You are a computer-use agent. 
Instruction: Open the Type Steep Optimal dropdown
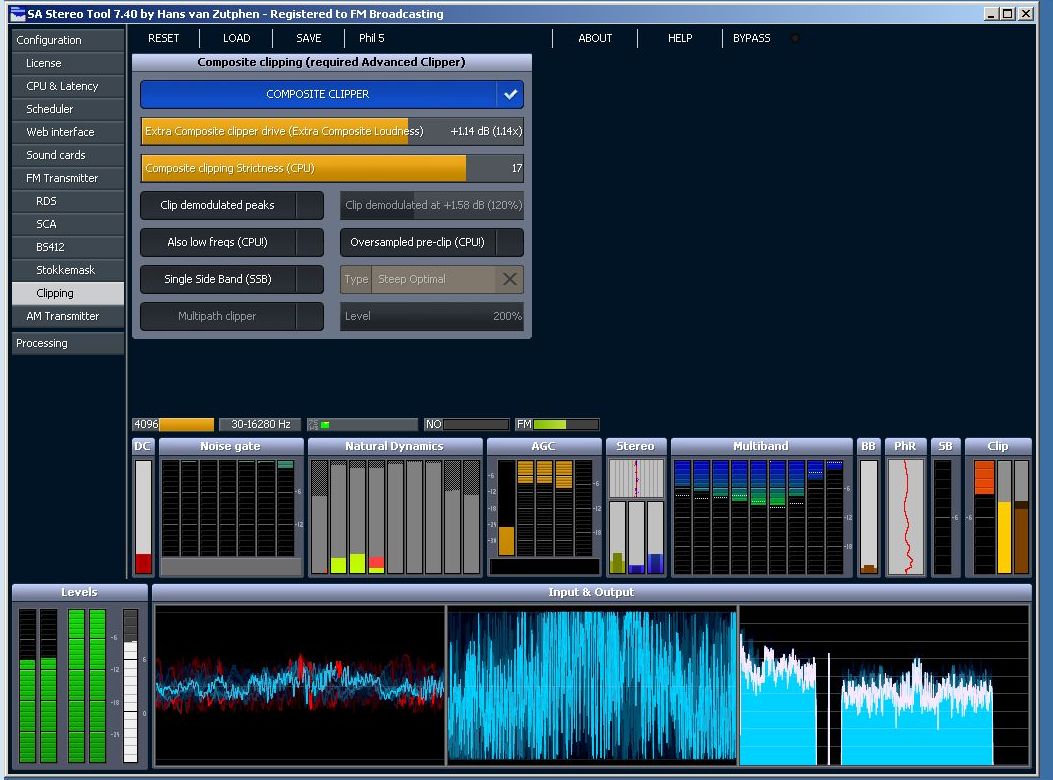click(x=431, y=279)
